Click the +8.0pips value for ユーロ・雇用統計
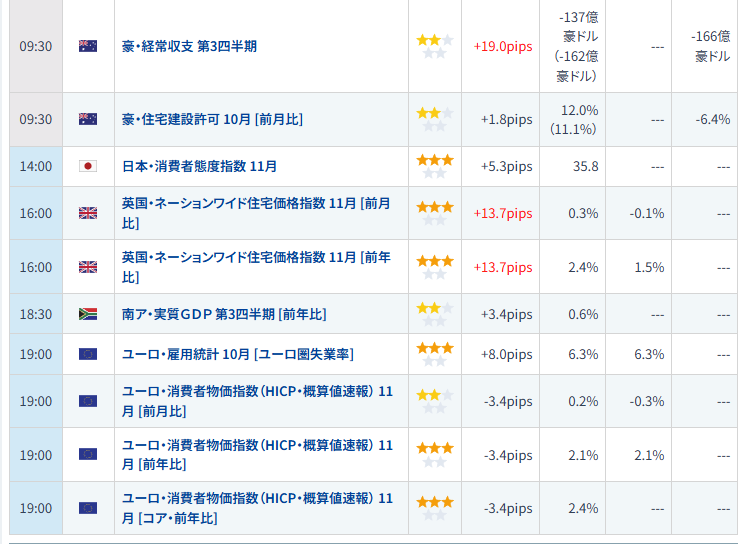Screen dimensions: 740x544 506,354
